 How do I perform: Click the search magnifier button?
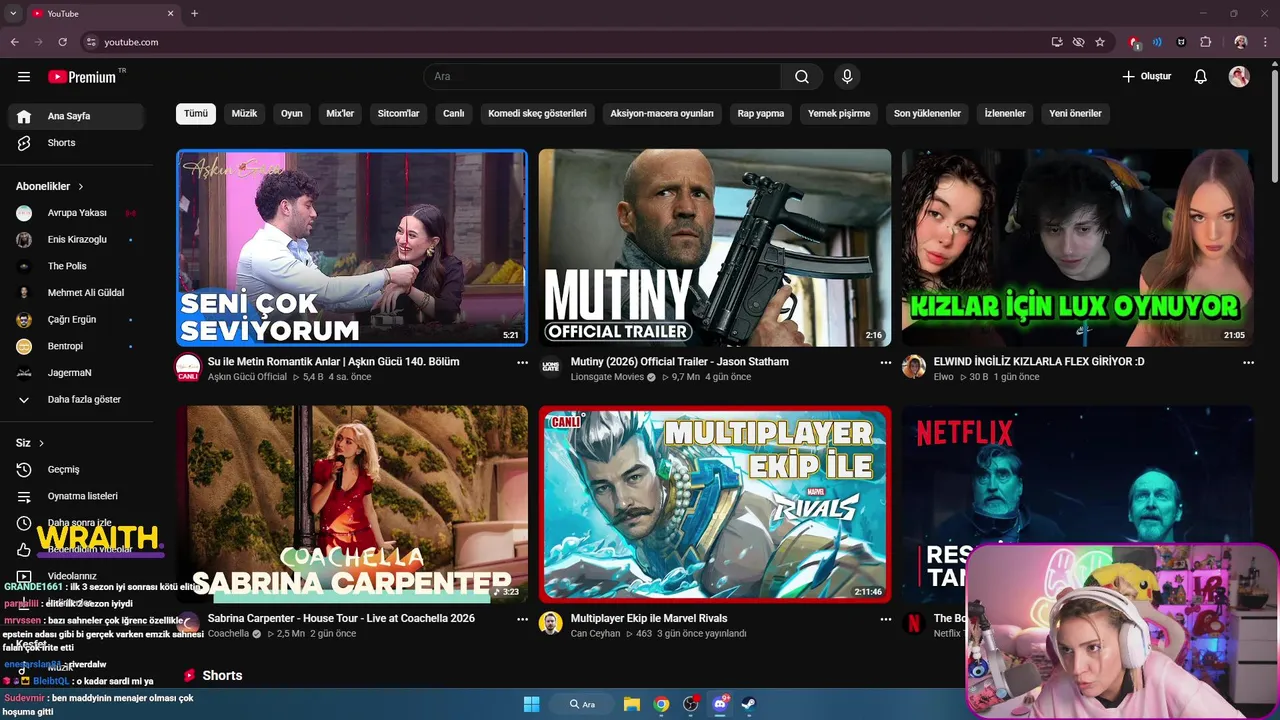point(802,77)
